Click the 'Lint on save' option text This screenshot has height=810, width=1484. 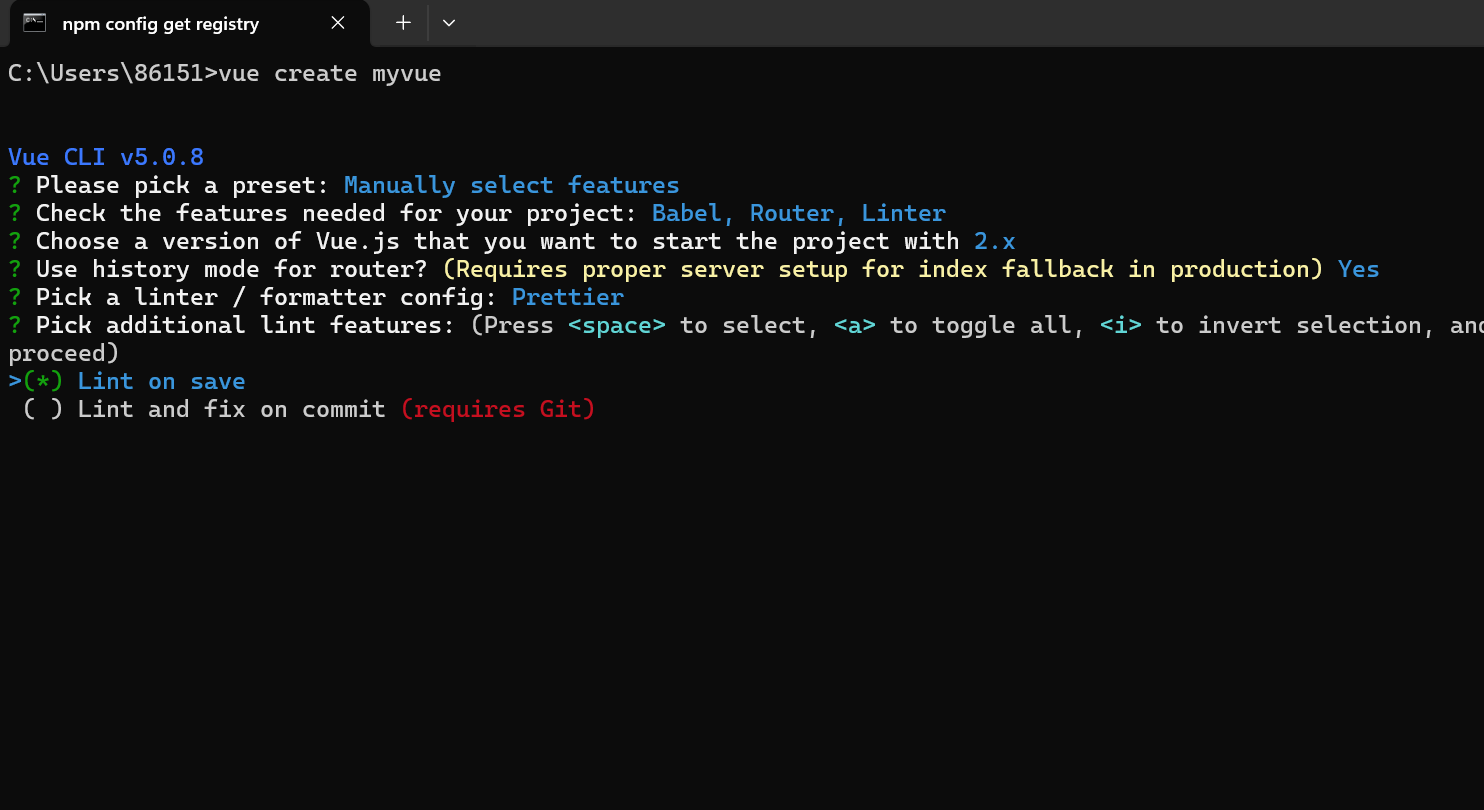tap(161, 381)
